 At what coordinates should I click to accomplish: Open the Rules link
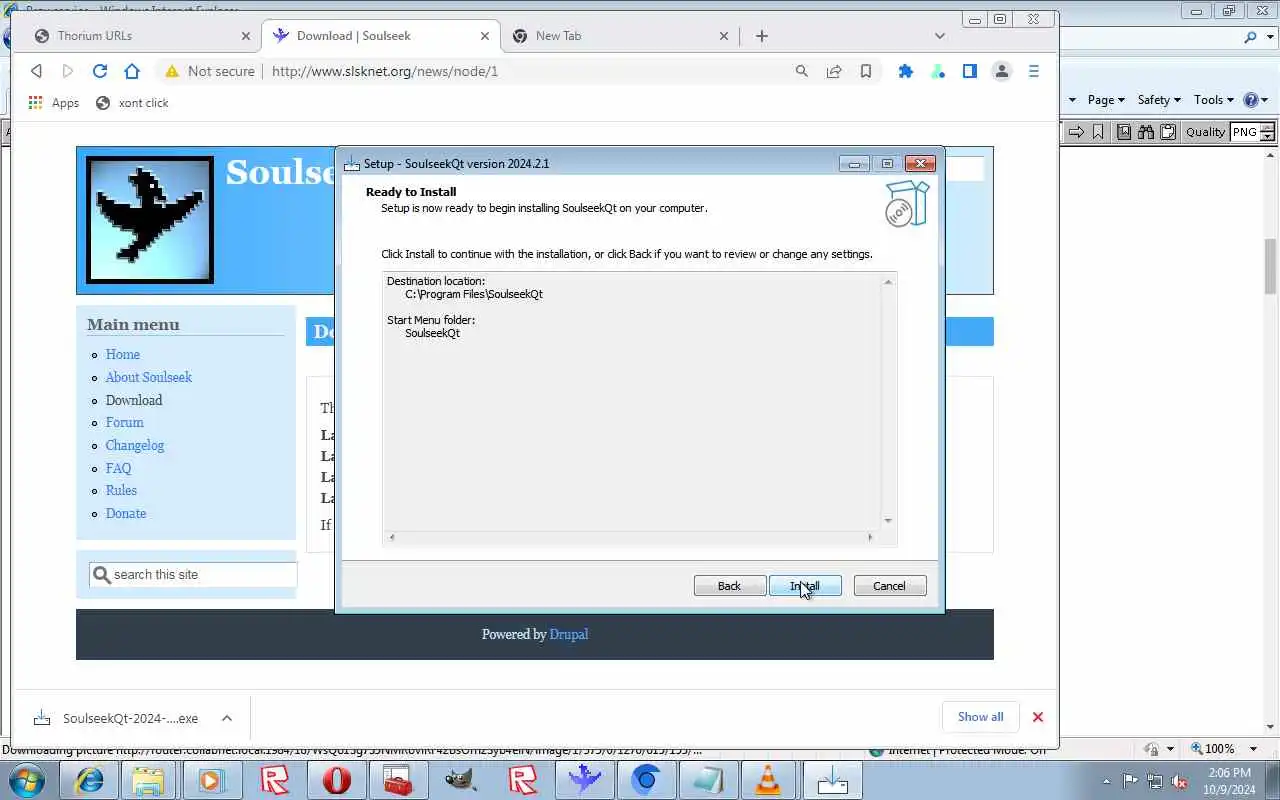pos(121,491)
